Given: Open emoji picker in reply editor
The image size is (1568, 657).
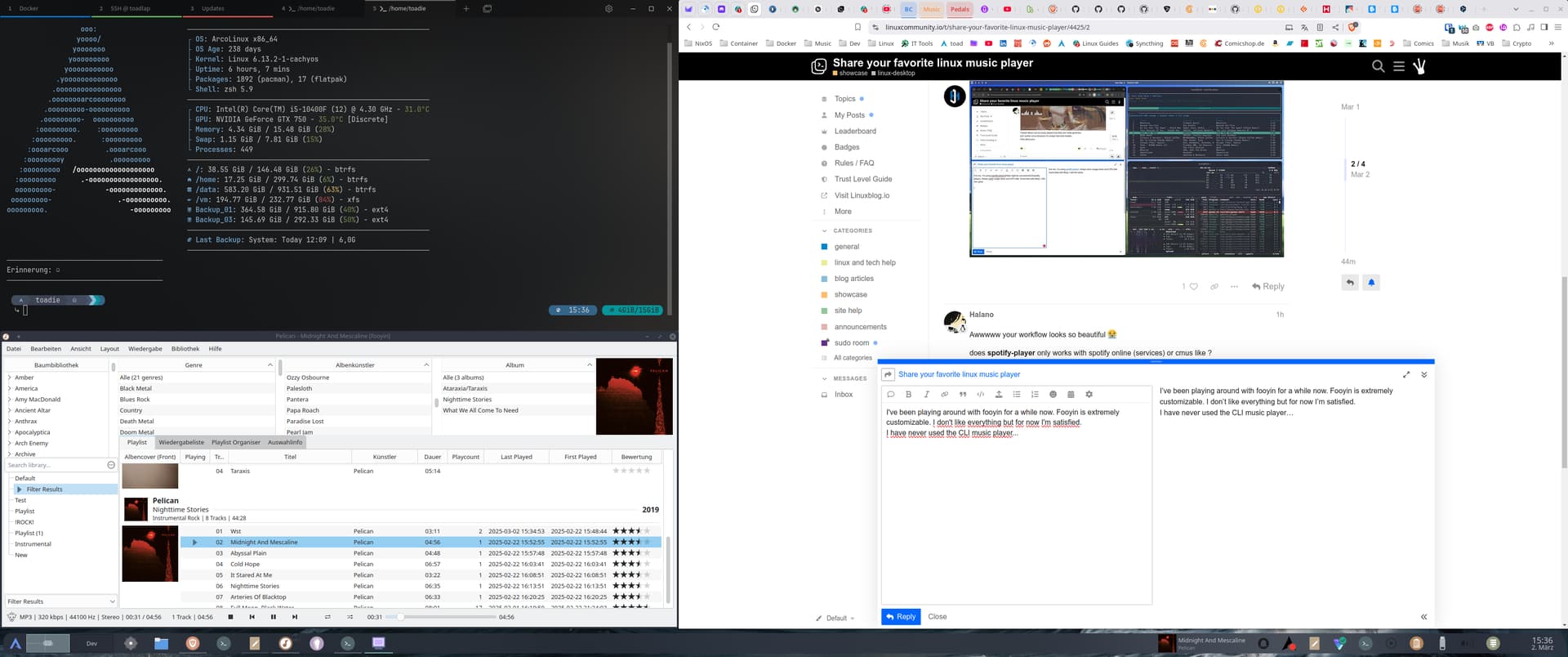Looking at the screenshot, I should point(1053,394).
